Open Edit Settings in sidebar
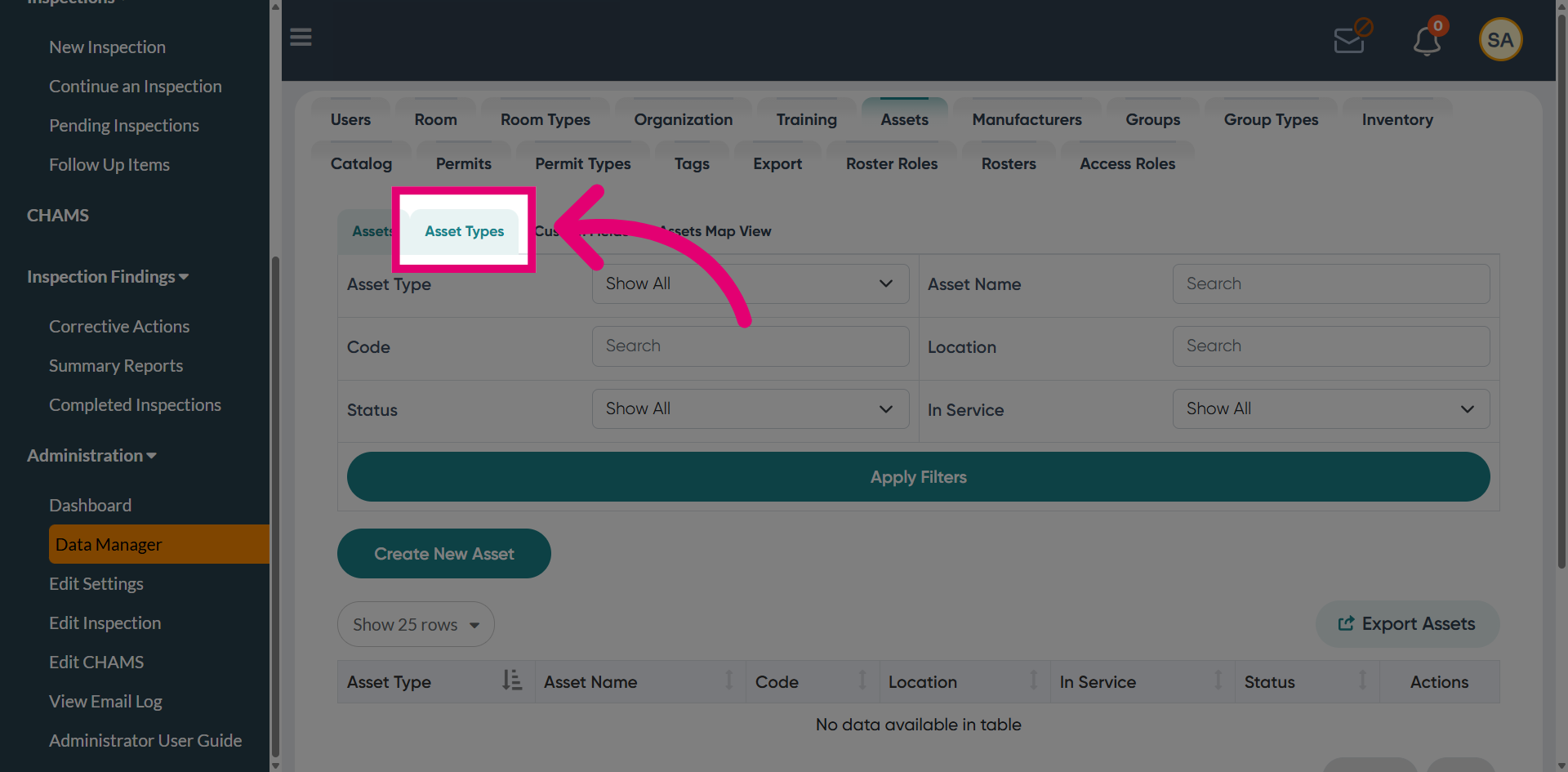 coord(96,584)
